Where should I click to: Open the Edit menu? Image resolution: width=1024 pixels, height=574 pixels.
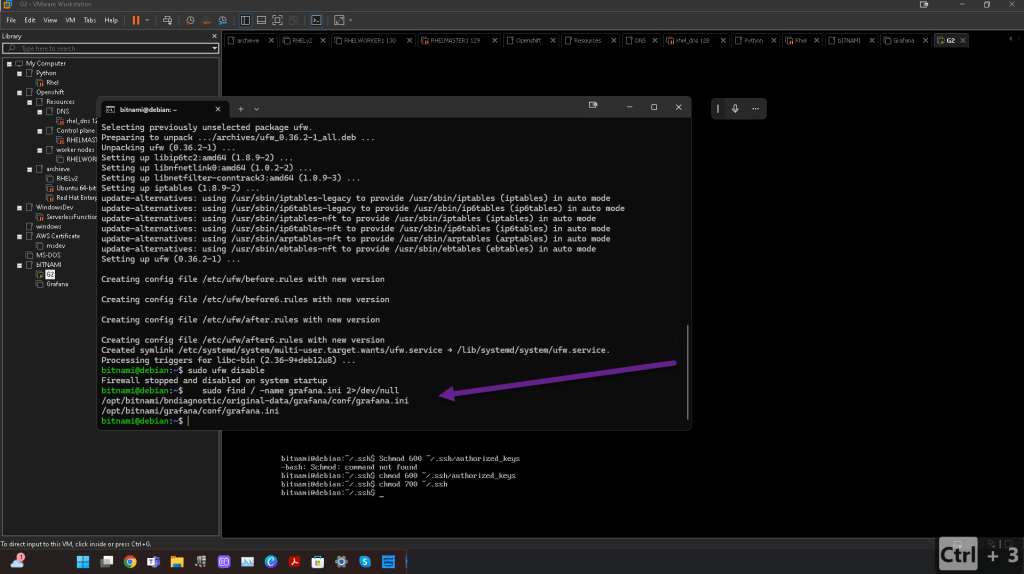[x=29, y=20]
